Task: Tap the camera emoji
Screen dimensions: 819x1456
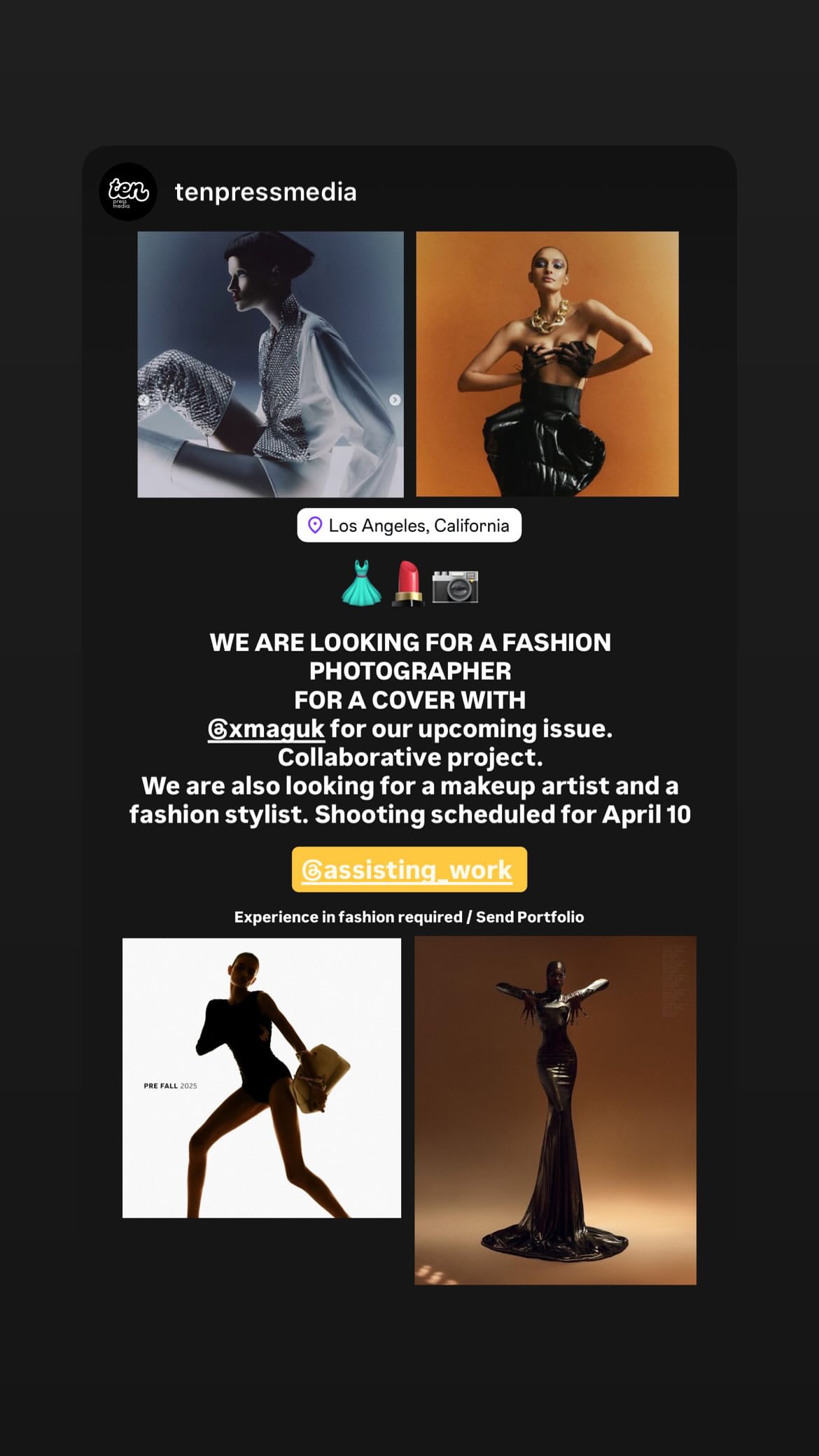Action: (x=455, y=587)
